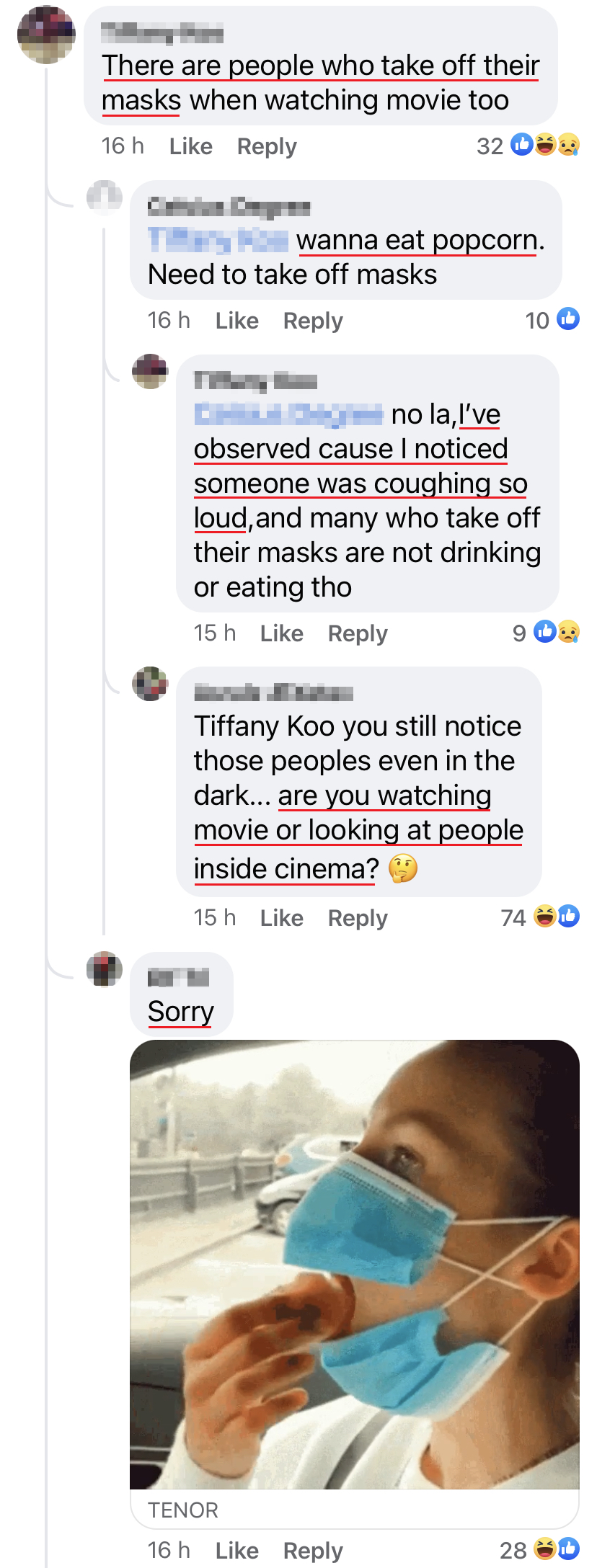Image resolution: width=597 pixels, height=1568 pixels.
Task: Open reactions on the popcorn reply
Action: coord(552,320)
